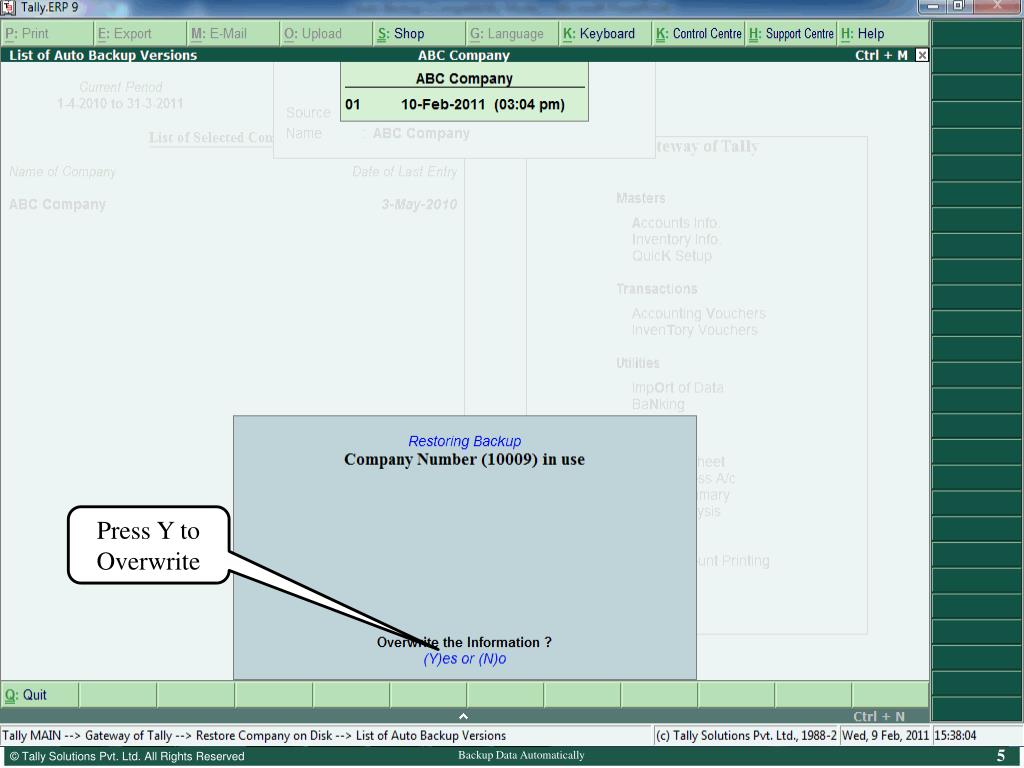Viewport: 1024px width, 768px height.
Task: Click the Q: Quit button
Action: [x=39, y=695]
